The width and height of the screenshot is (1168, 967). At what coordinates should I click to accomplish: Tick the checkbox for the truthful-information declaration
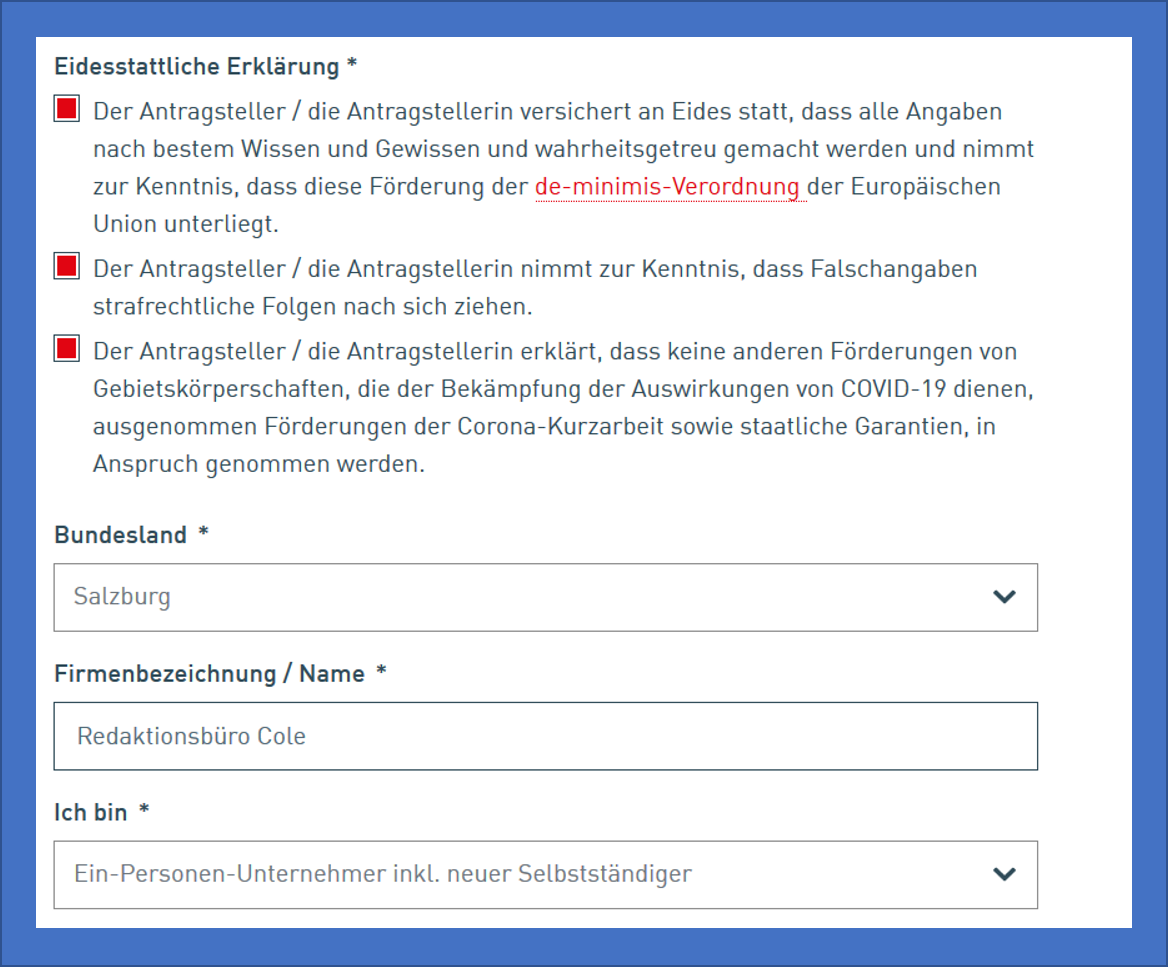[x=66, y=110]
